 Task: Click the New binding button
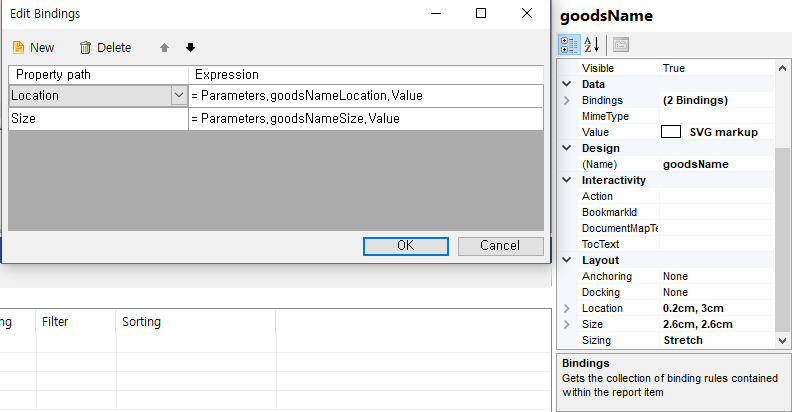click(x=33, y=47)
